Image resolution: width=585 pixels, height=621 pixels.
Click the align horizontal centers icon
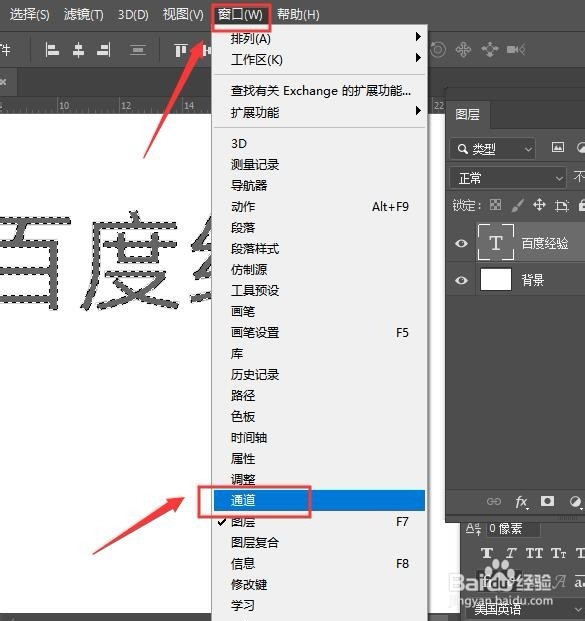(x=78, y=50)
